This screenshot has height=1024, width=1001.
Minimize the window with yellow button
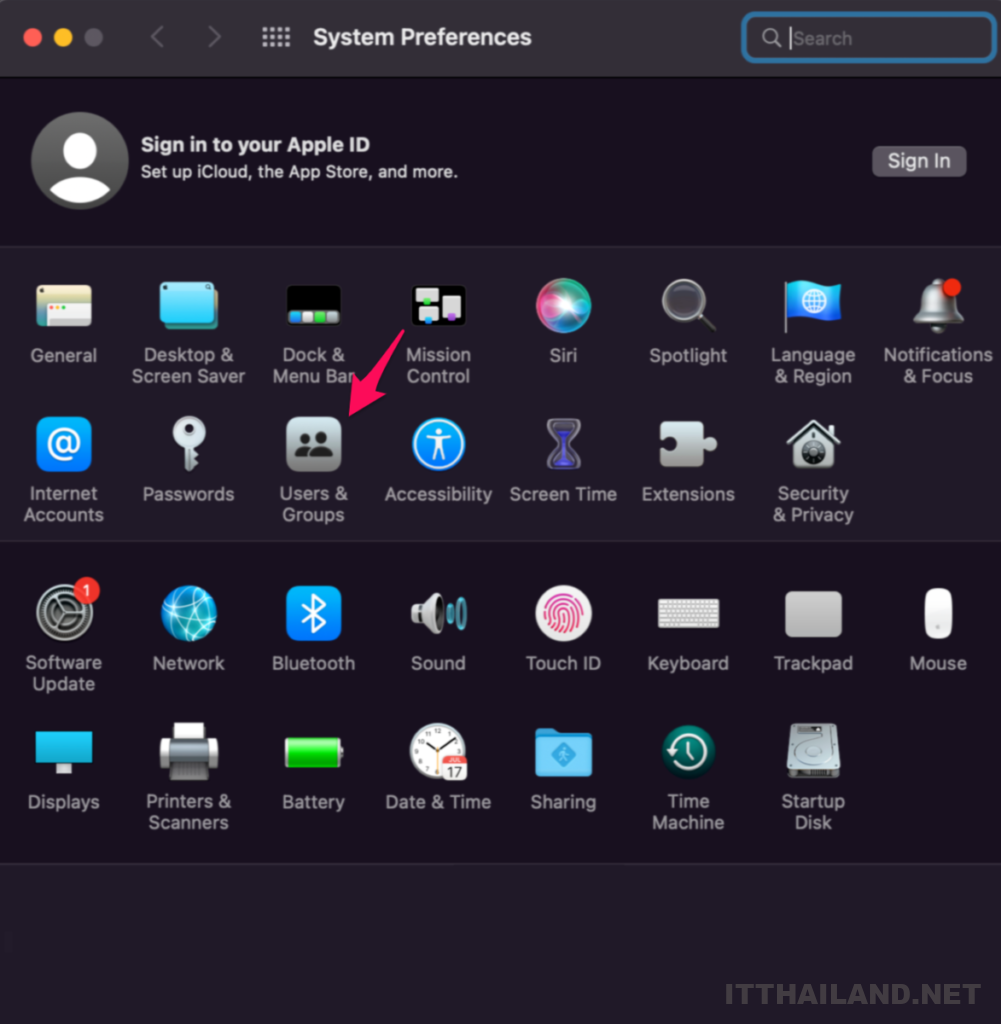pos(63,37)
